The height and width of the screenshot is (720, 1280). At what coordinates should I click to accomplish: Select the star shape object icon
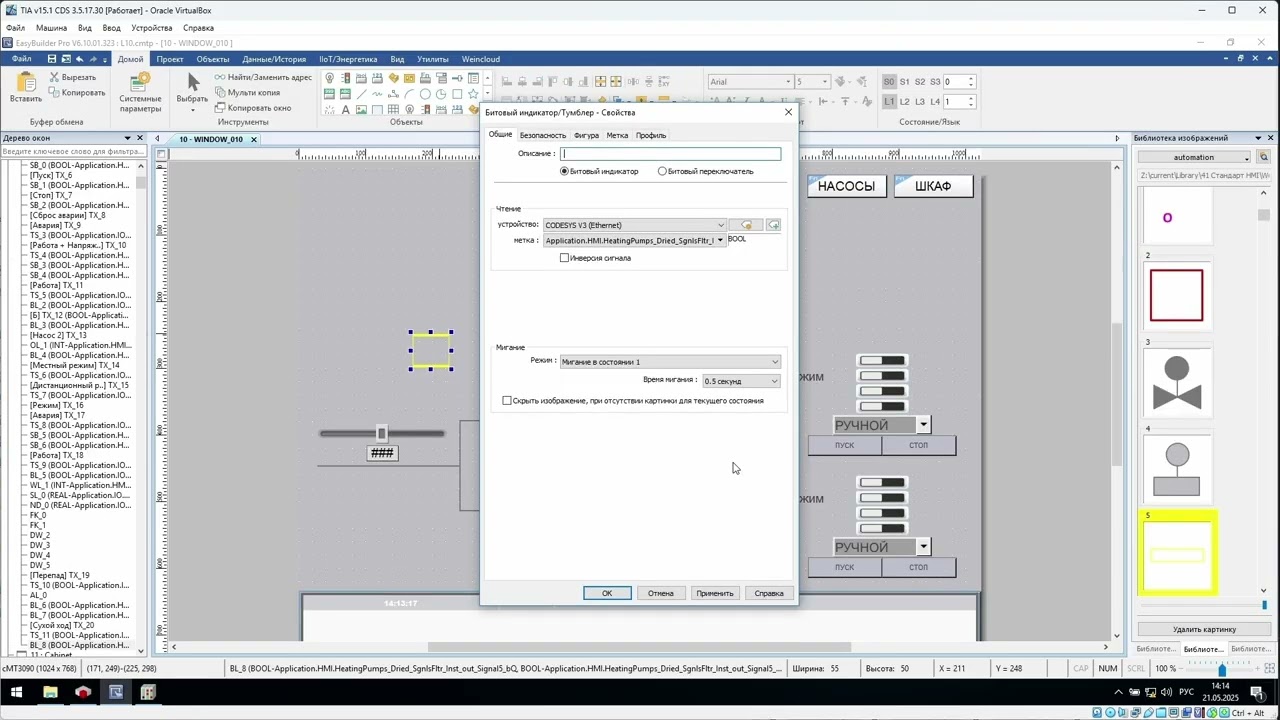pos(473,94)
